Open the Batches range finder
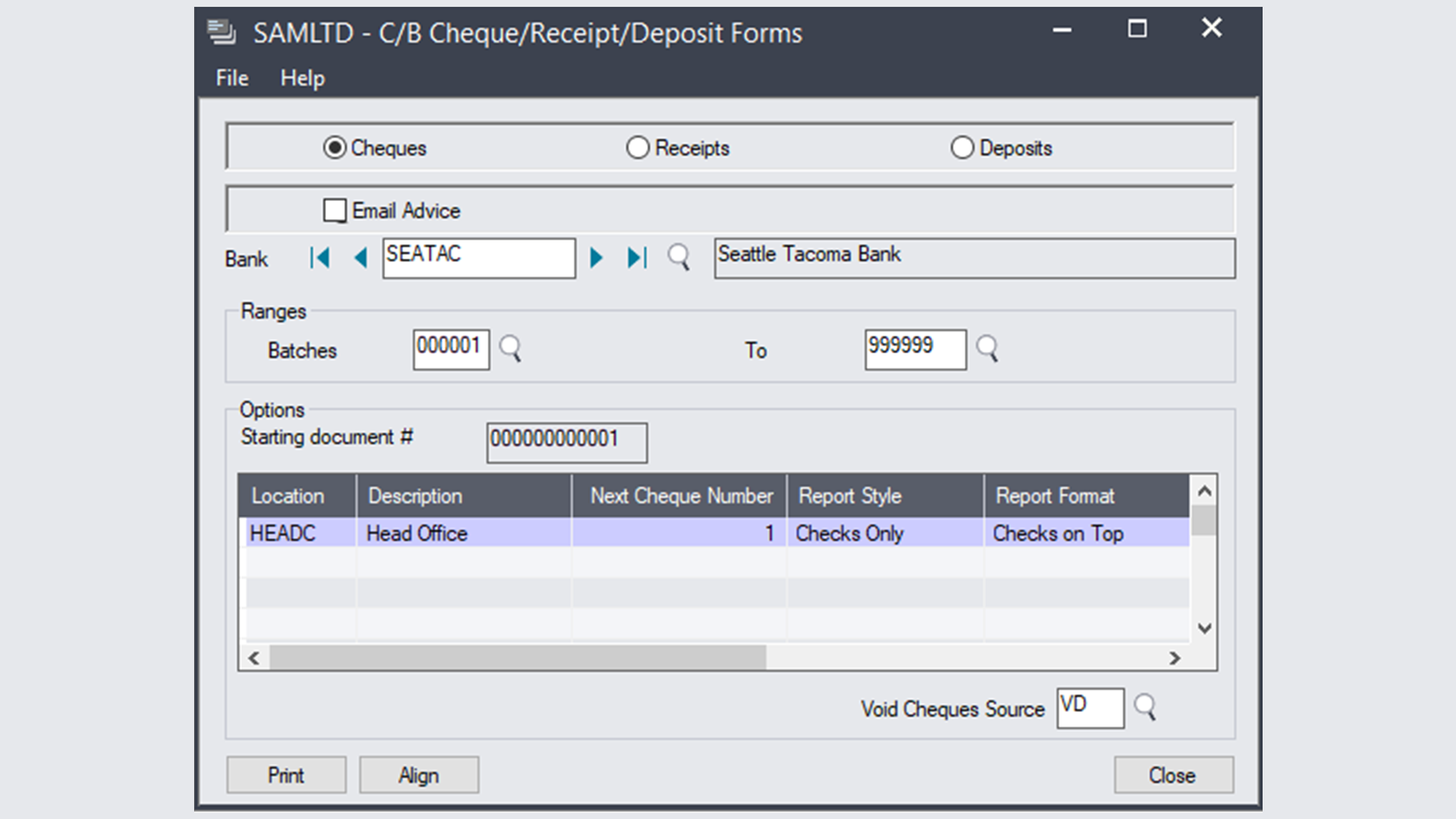This screenshot has width=1456, height=819. click(x=510, y=350)
